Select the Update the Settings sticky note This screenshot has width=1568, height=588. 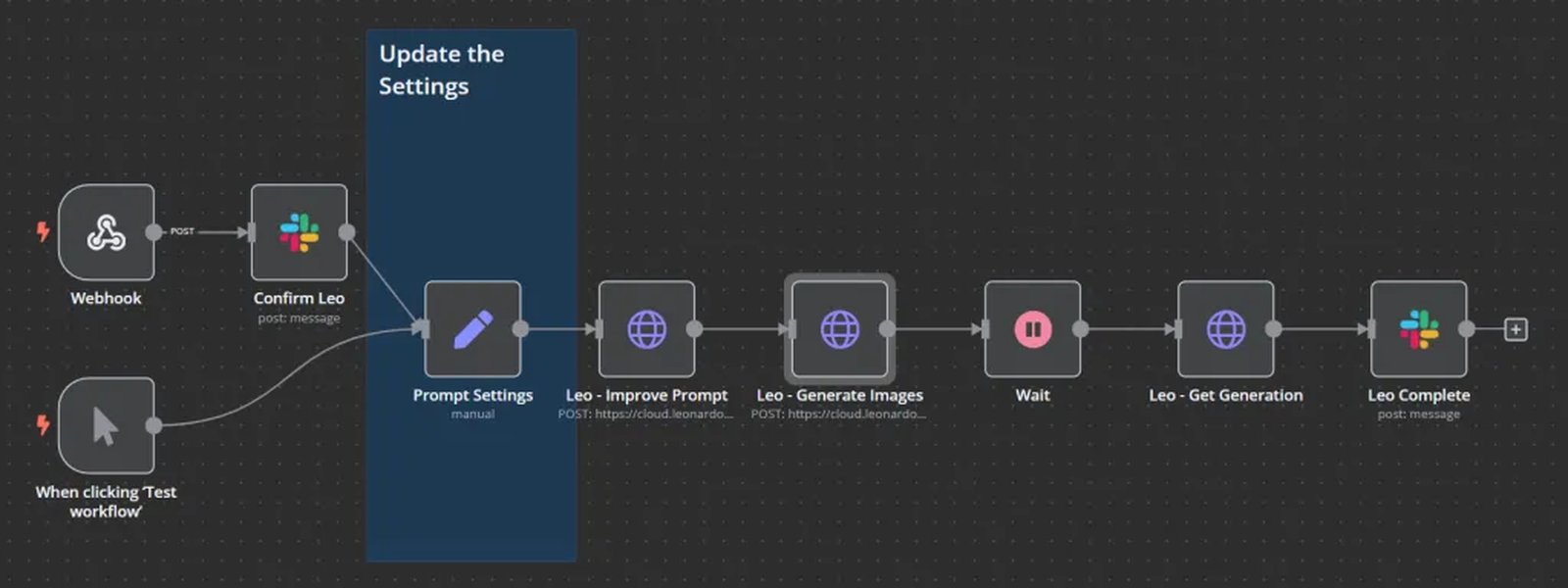pos(471,295)
